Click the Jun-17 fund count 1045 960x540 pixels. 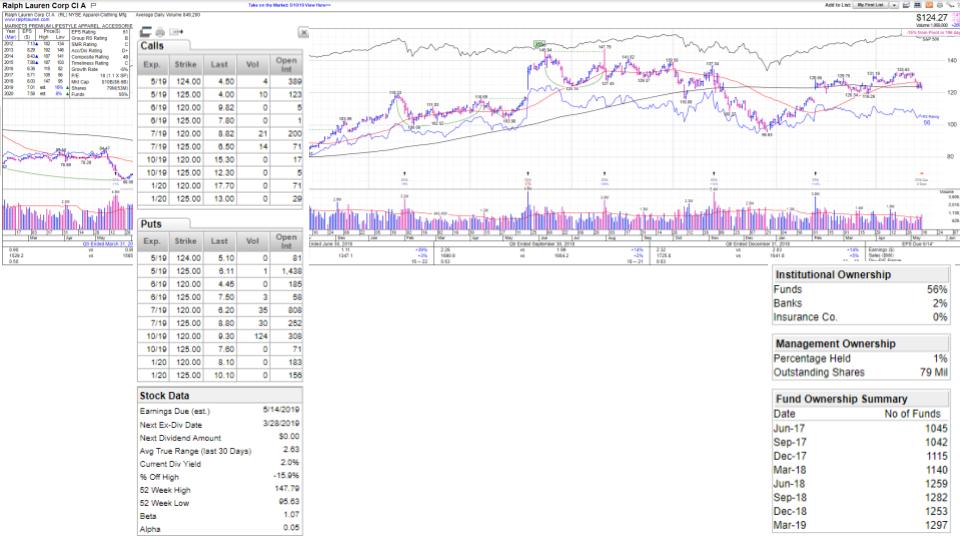(936, 429)
